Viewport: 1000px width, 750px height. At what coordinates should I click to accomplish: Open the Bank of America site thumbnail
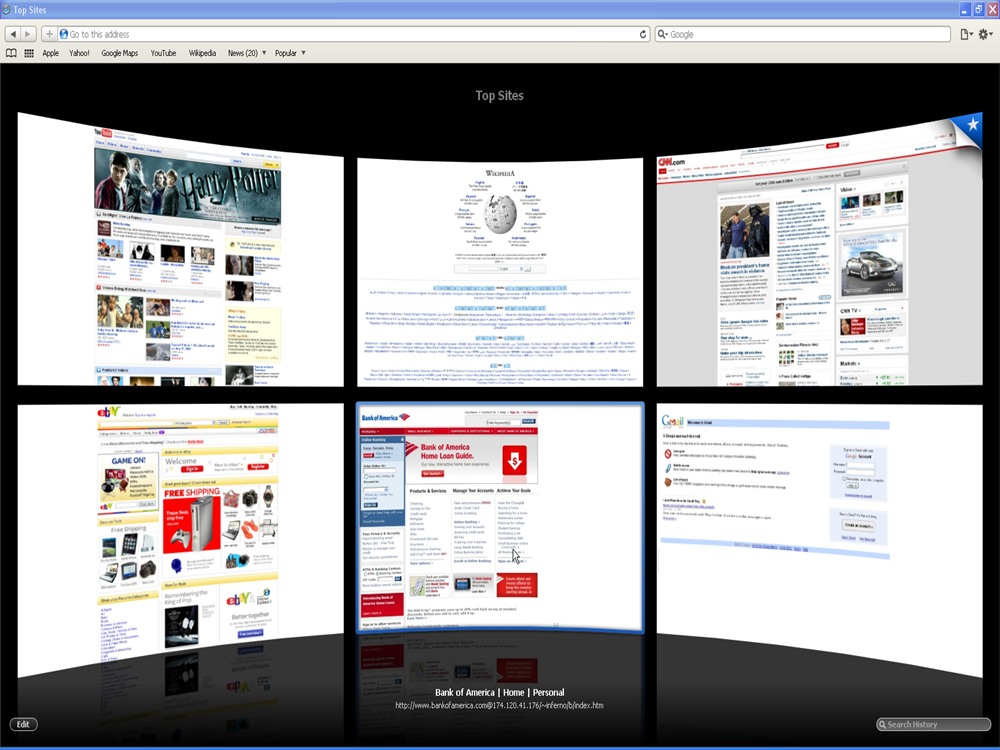[x=500, y=518]
